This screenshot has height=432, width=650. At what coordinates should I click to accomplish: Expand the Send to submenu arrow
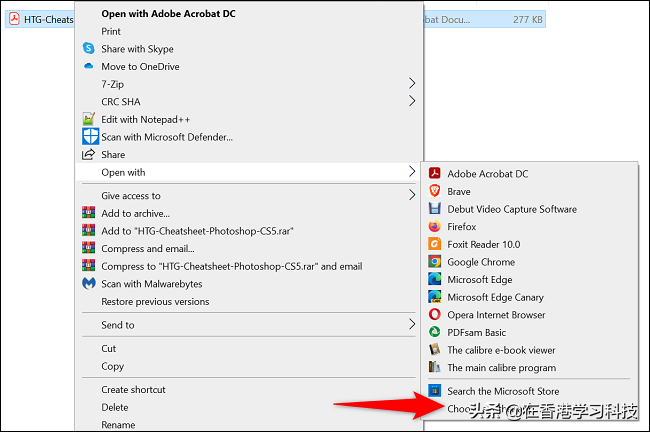click(x=412, y=325)
